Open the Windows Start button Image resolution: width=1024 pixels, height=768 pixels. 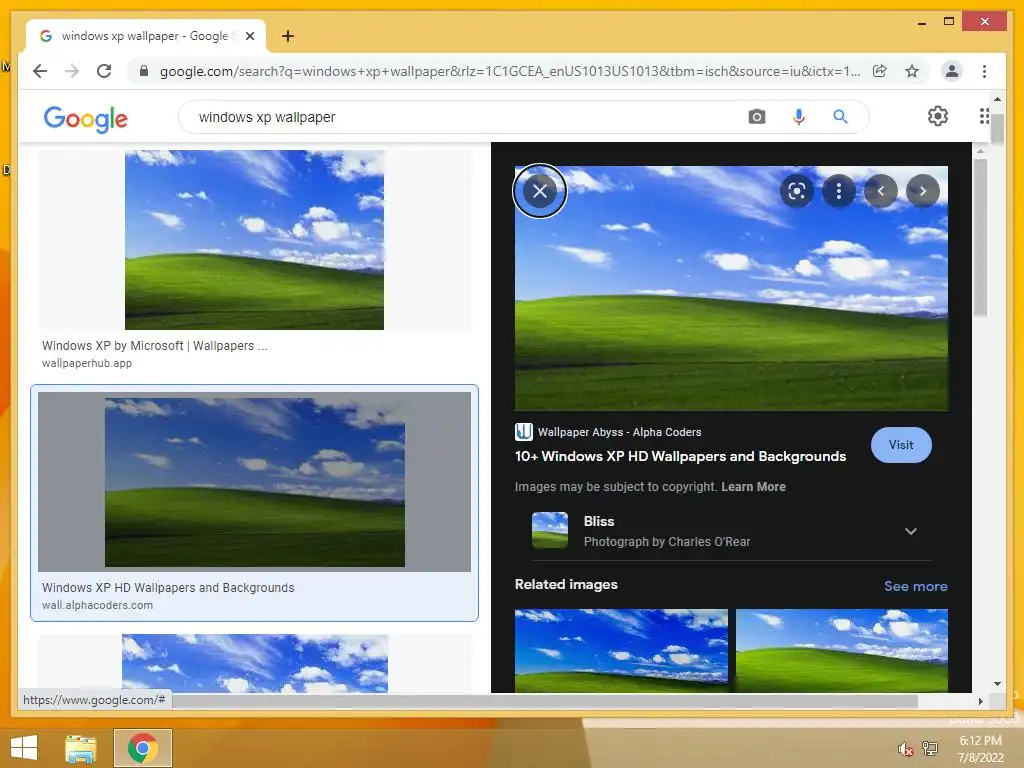pos(24,748)
